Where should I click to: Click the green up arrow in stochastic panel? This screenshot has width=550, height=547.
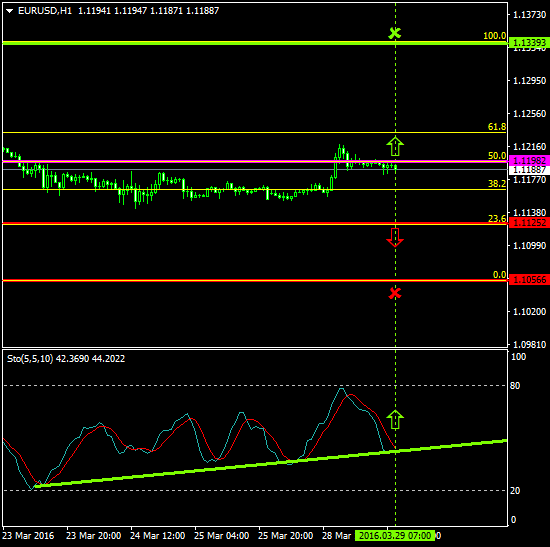395,419
